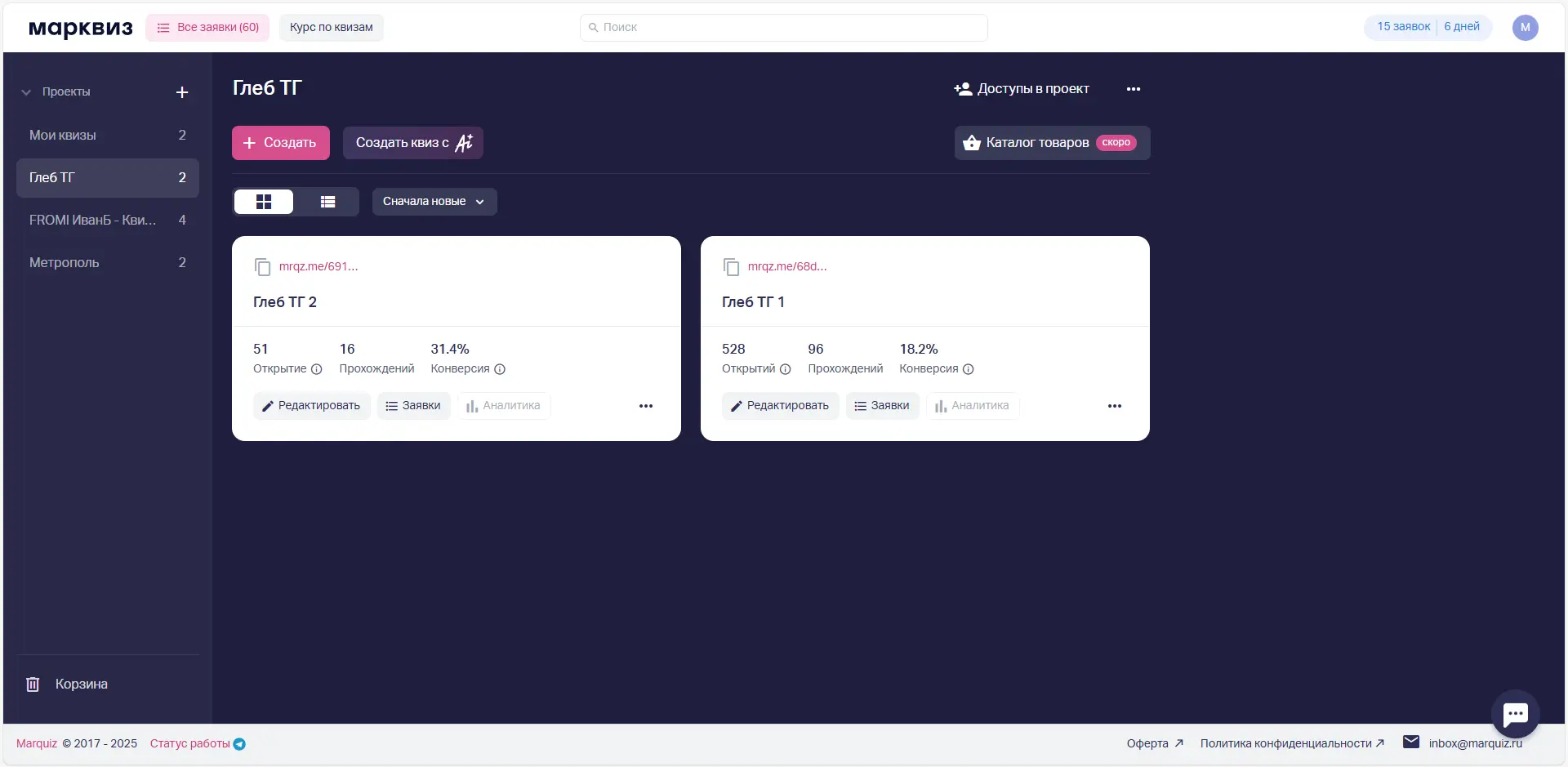
Task: Click the plus icon to add a project
Action: tap(182, 92)
